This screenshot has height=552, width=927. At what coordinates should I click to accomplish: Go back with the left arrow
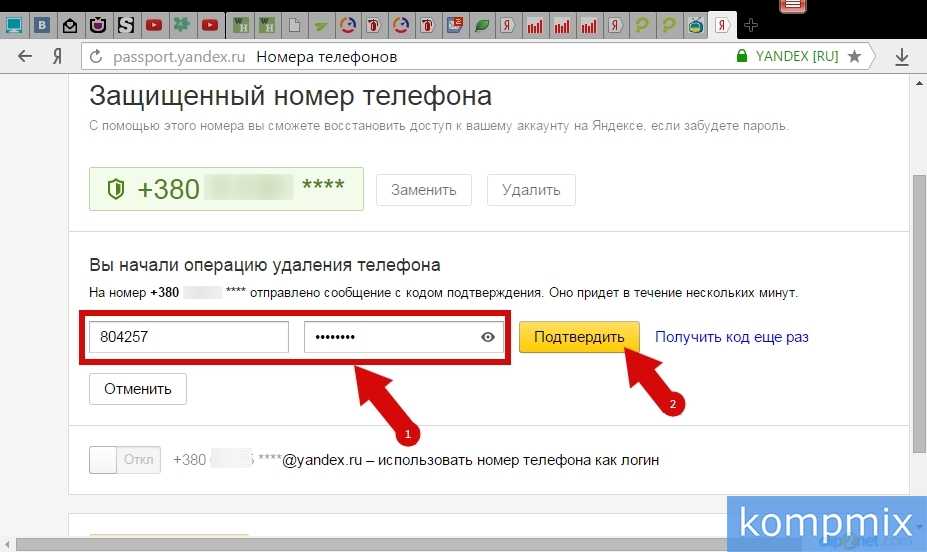click(x=24, y=57)
